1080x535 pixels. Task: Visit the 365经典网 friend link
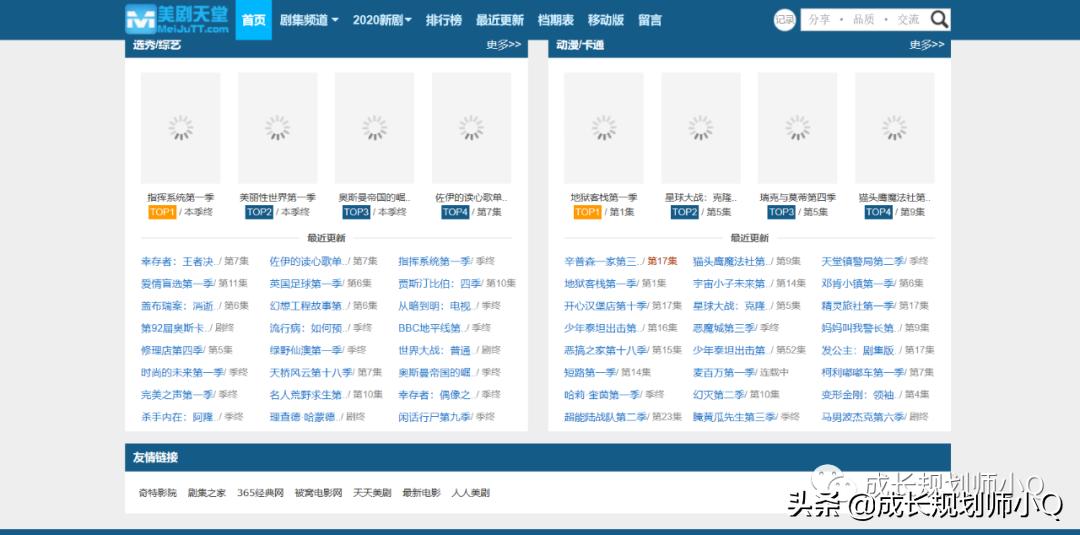tap(260, 493)
